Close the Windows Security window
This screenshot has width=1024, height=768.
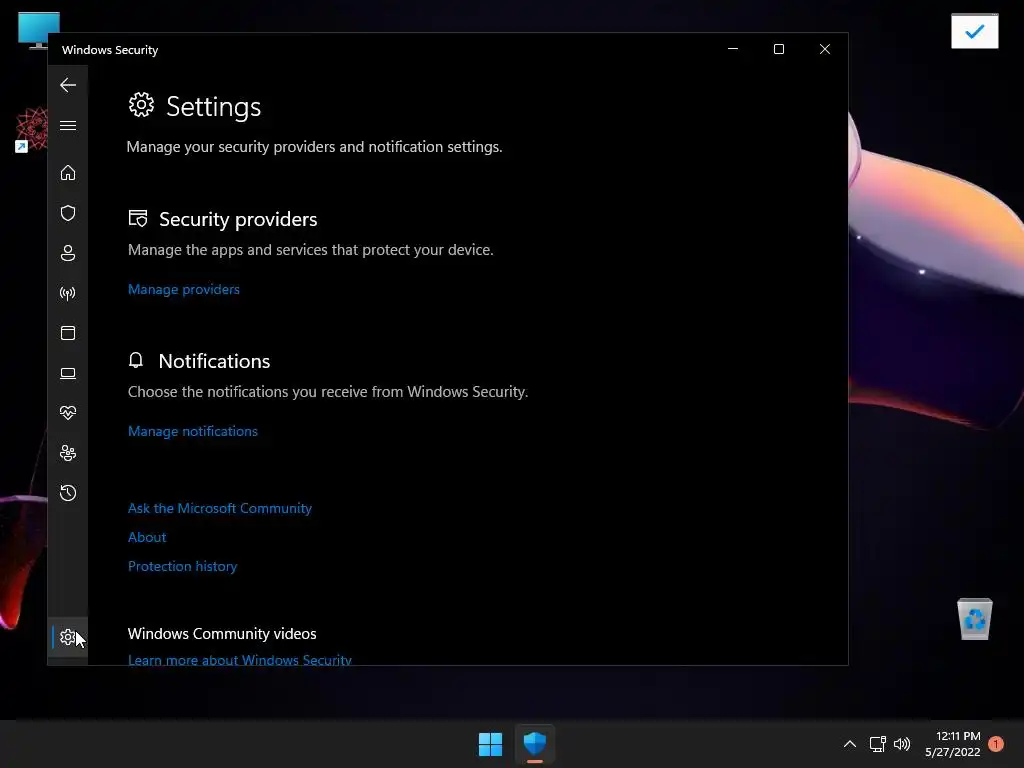(x=825, y=49)
